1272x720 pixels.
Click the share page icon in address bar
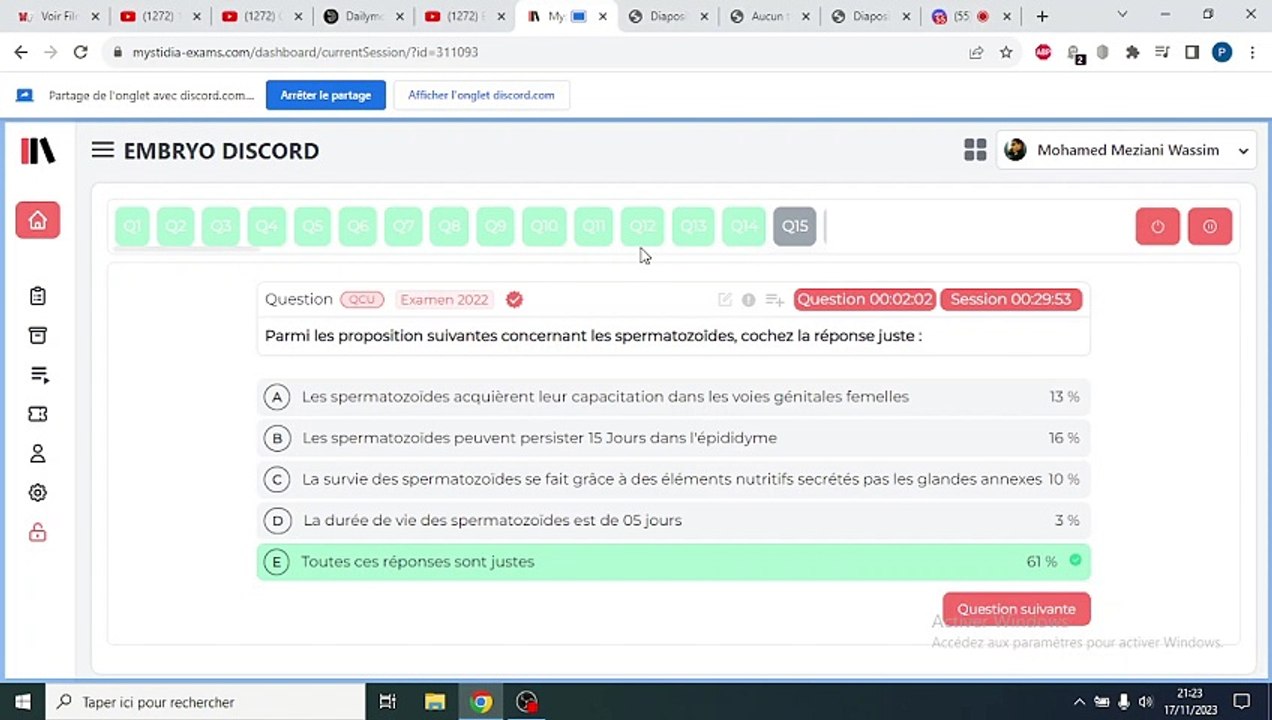[976, 52]
